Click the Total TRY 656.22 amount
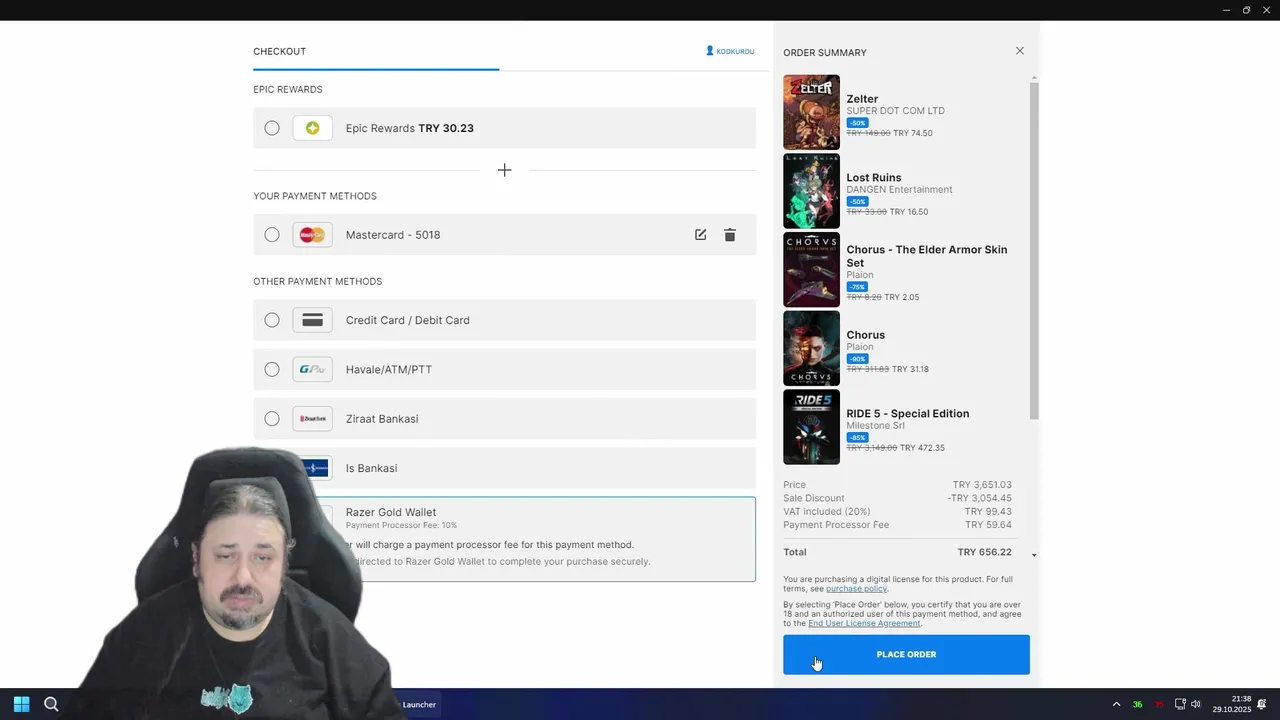The width and height of the screenshot is (1280, 720). [984, 552]
